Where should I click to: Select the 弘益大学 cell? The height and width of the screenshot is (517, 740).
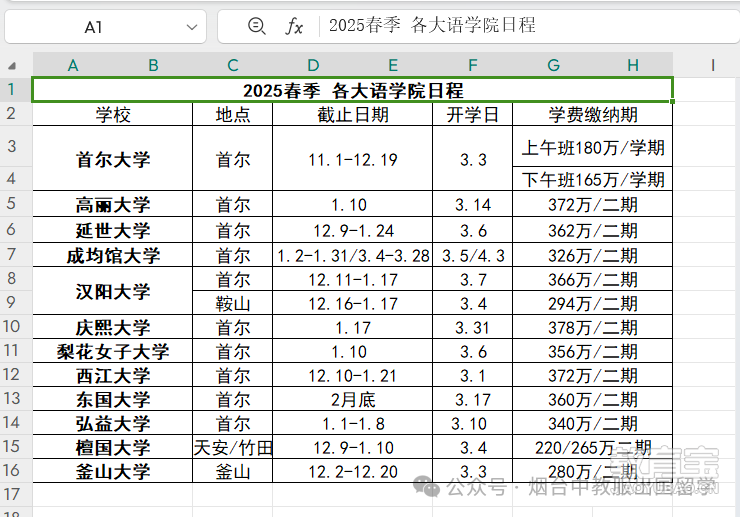113,423
